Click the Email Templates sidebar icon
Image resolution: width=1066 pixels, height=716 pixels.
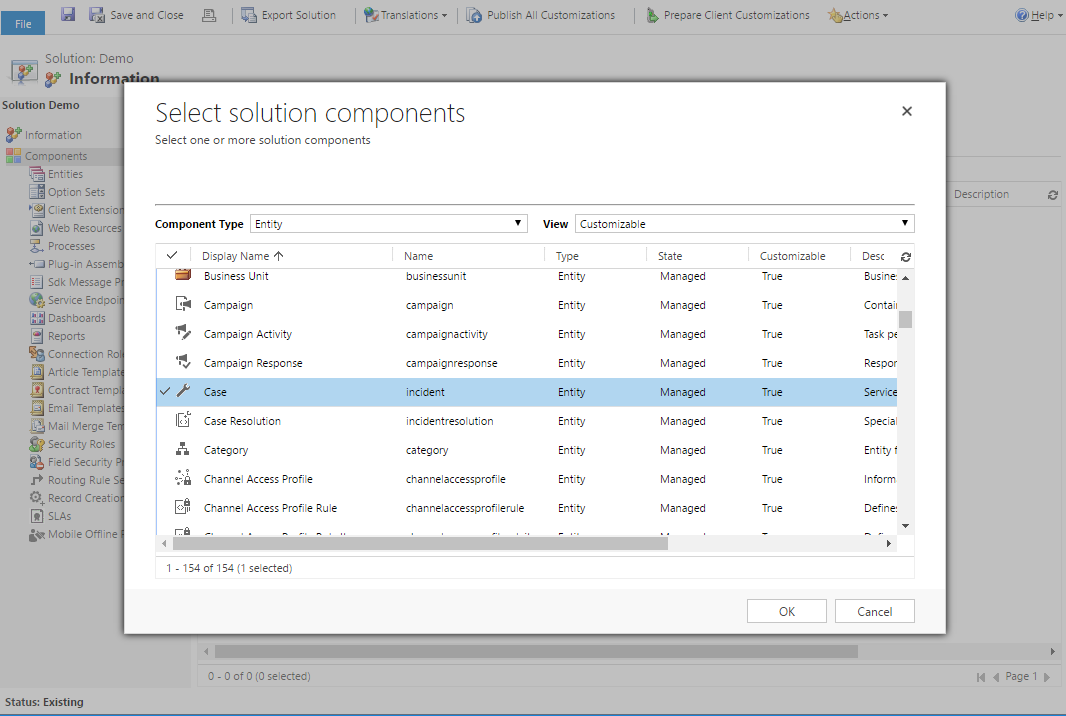(x=37, y=408)
